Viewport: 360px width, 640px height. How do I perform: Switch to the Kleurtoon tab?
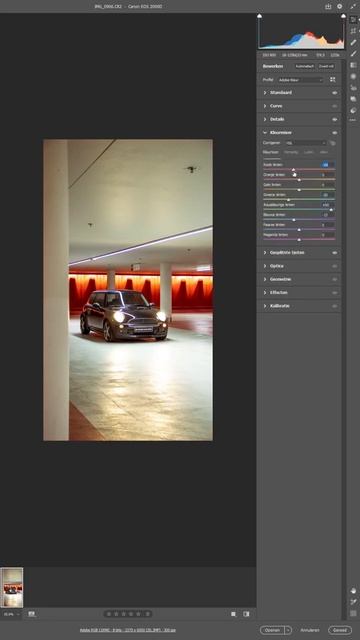click(x=270, y=152)
